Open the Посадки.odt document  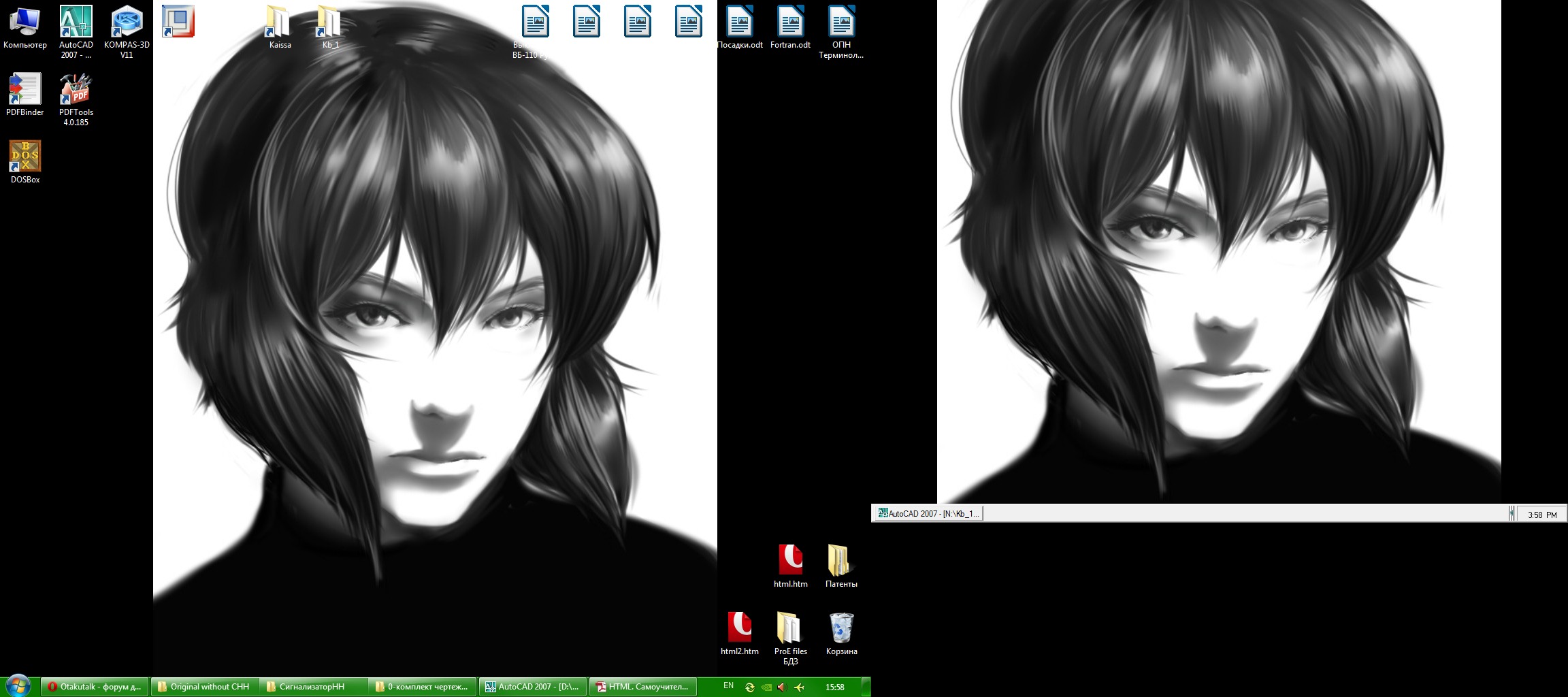point(740,22)
